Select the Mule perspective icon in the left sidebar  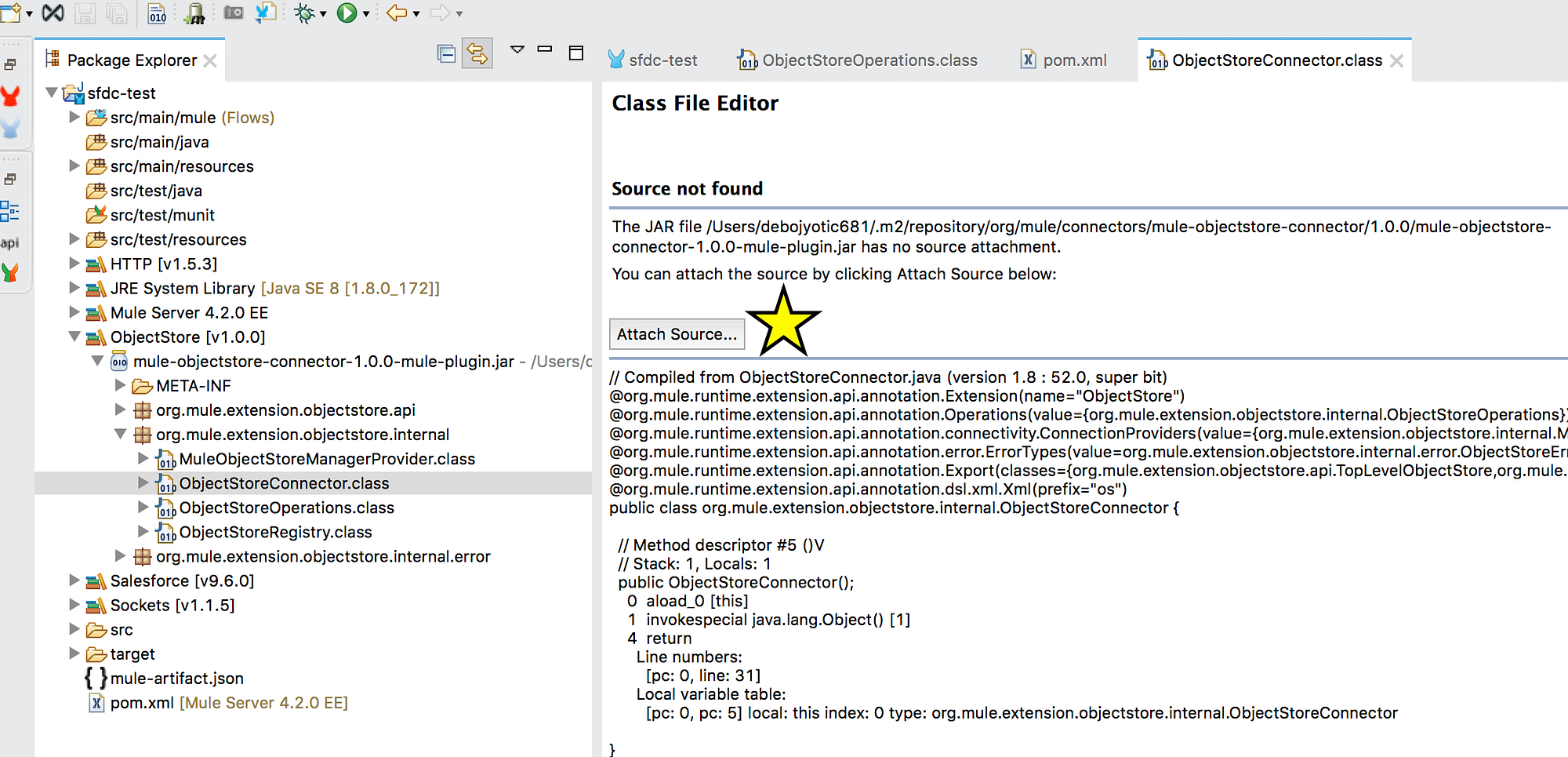tap(11, 96)
